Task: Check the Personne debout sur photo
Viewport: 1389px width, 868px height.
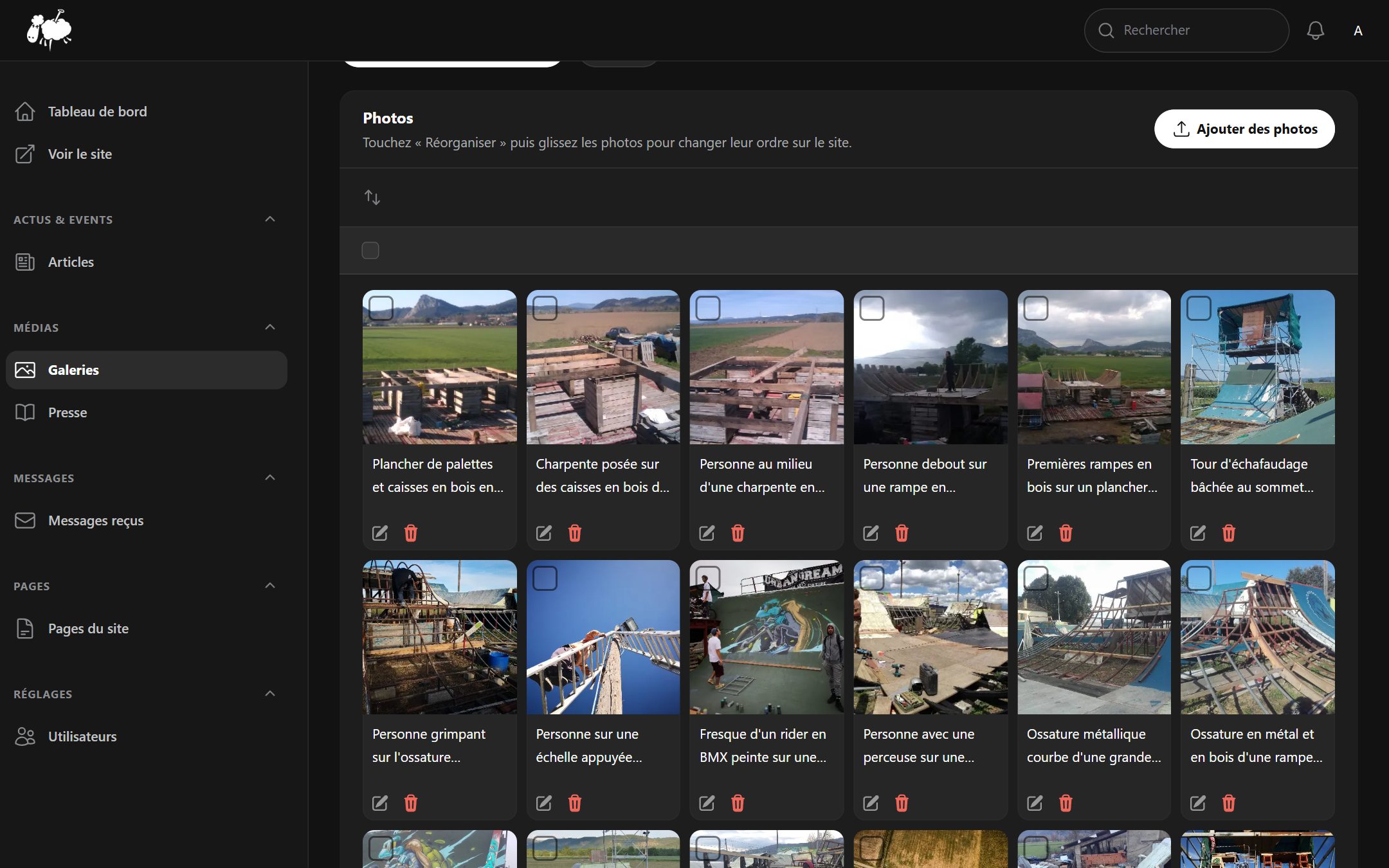Action: (x=872, y=308)
